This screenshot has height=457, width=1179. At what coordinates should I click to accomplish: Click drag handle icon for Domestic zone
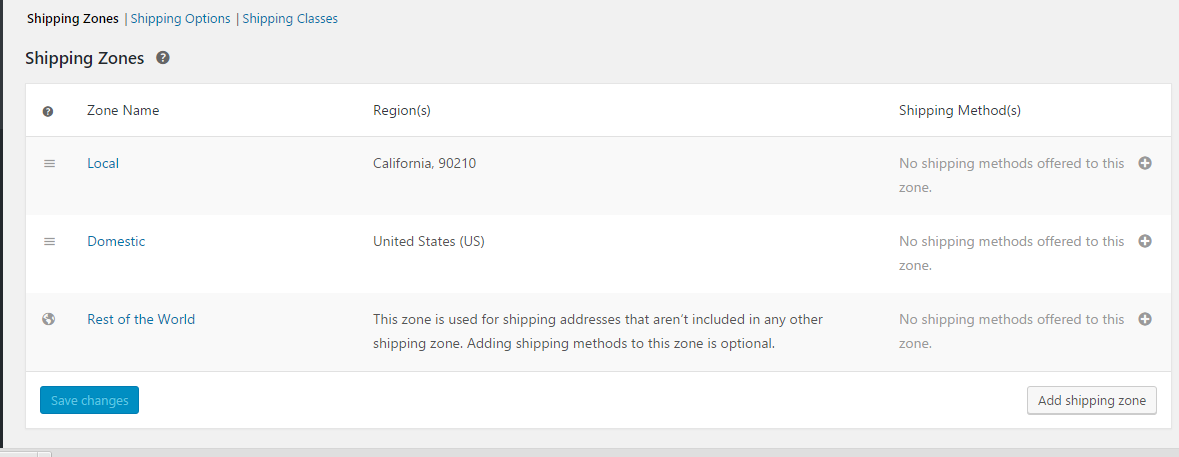[50, 241]
